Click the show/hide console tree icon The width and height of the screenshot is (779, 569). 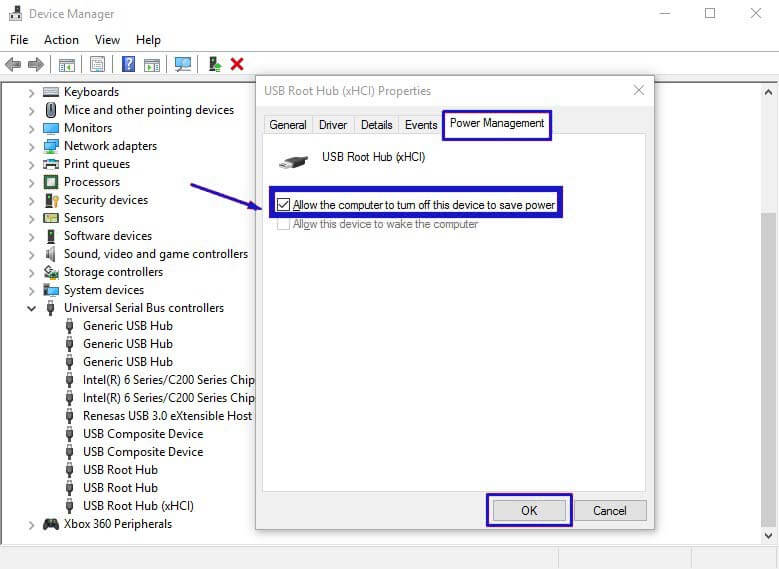tap(67, 65)
